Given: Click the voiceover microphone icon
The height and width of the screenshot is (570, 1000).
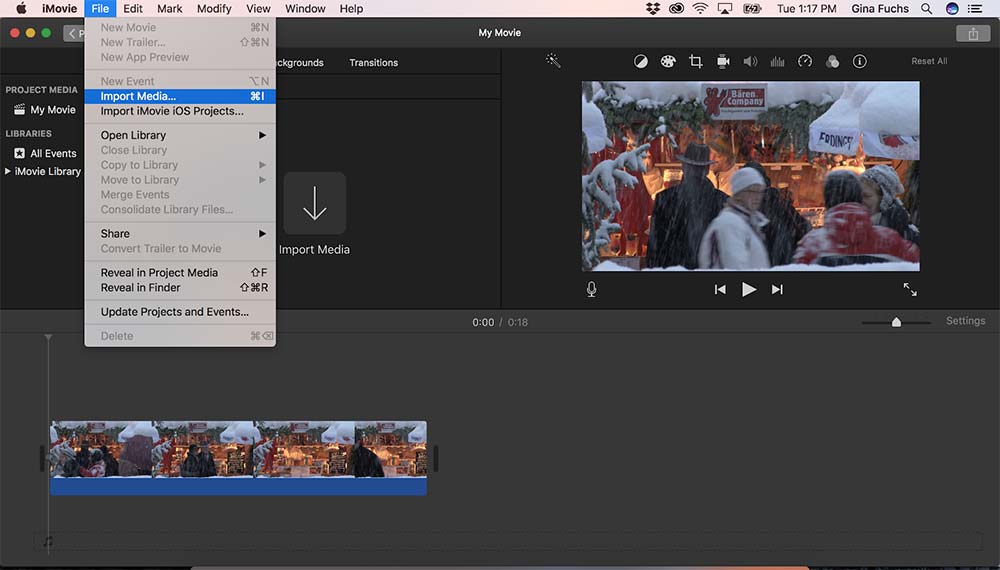Looking at the screenshot, I should click(591, 289).
